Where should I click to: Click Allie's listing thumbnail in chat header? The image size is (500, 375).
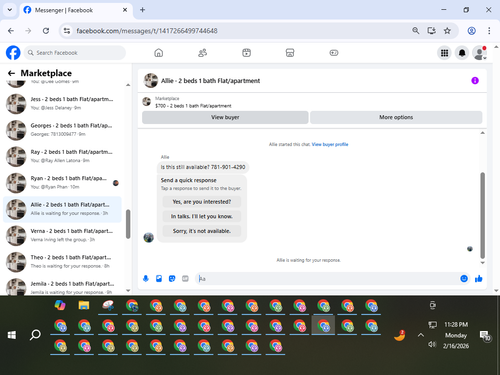[151, 81]
